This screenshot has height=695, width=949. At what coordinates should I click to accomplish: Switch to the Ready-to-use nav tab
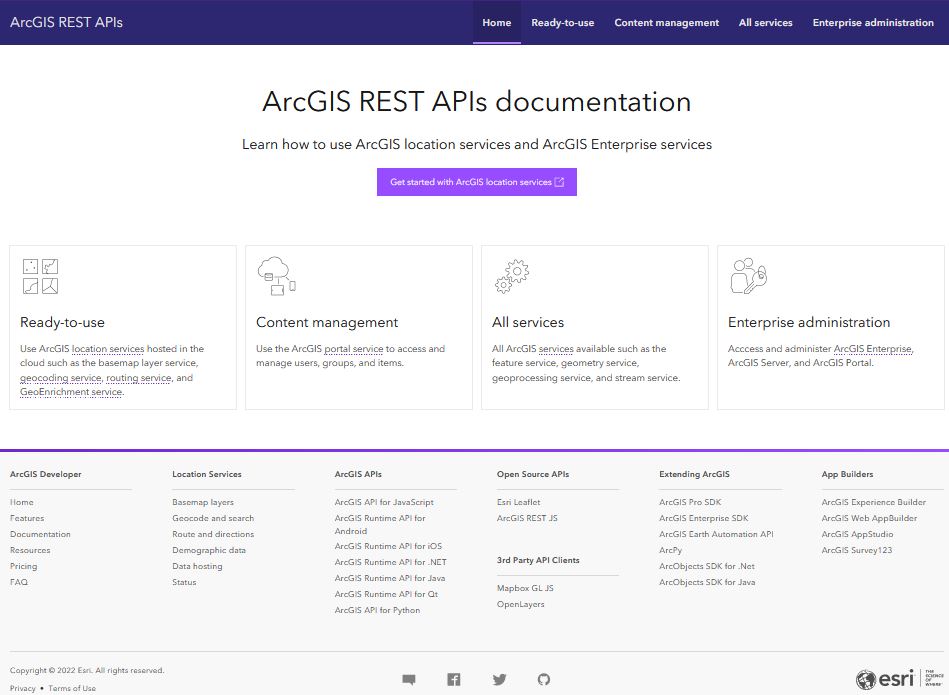tap(562, 22)
